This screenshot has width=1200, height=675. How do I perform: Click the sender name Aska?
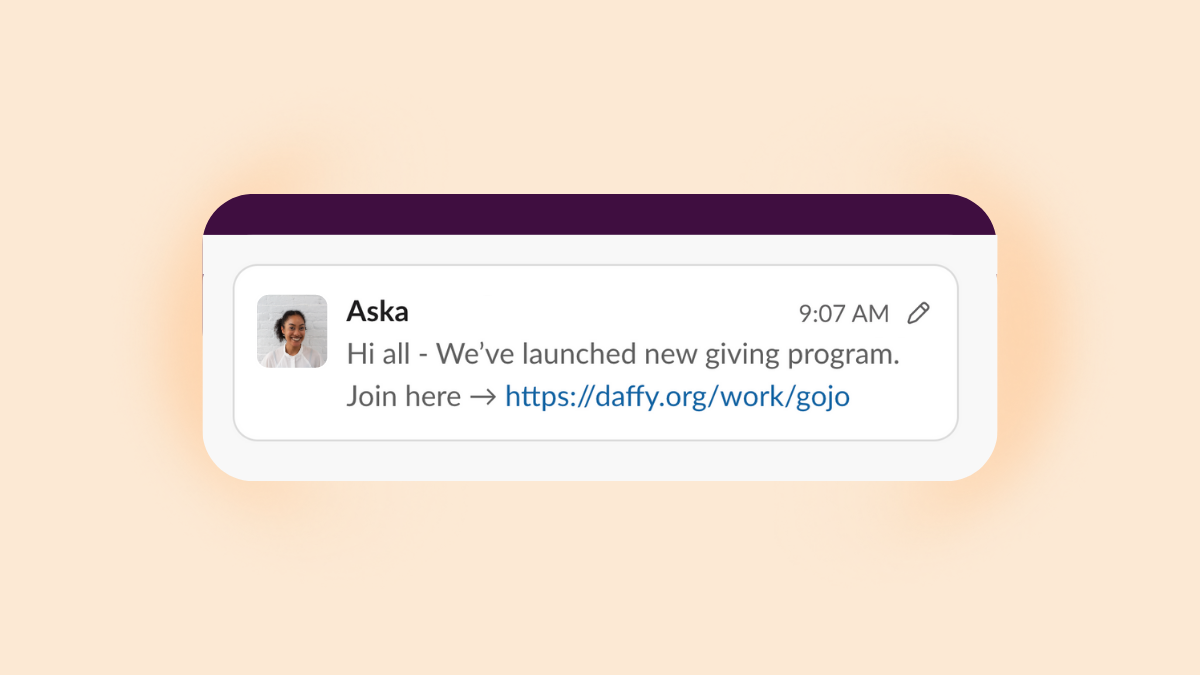click(x=377, y=311)
